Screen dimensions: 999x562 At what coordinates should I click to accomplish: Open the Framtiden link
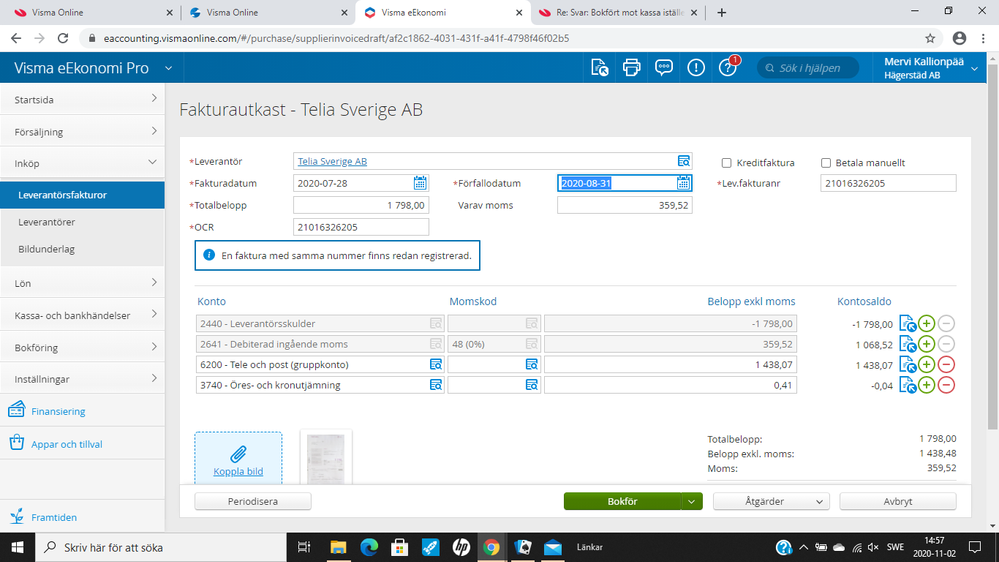coord(54,517)
